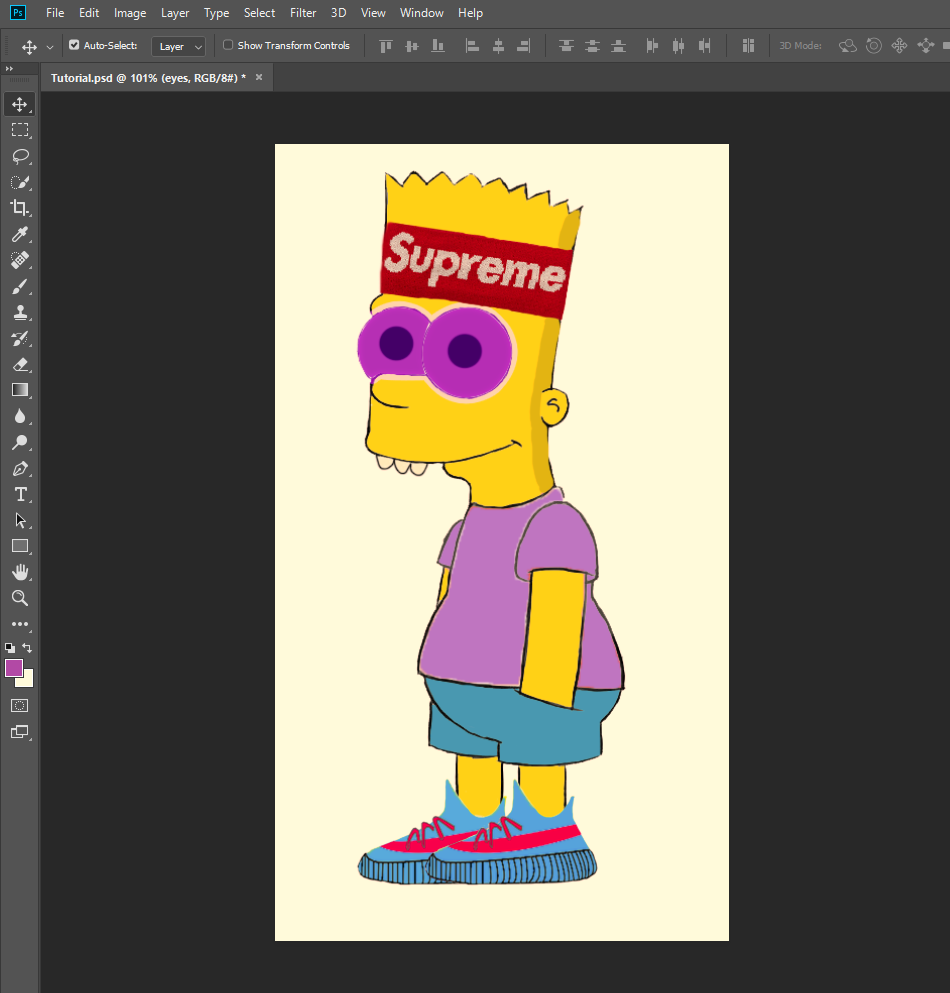Image resolution: width=950 pixels, height=993 pixels.
Task: Choose the Pen tool
Action: pyautogui.click(x=19, y=468)
